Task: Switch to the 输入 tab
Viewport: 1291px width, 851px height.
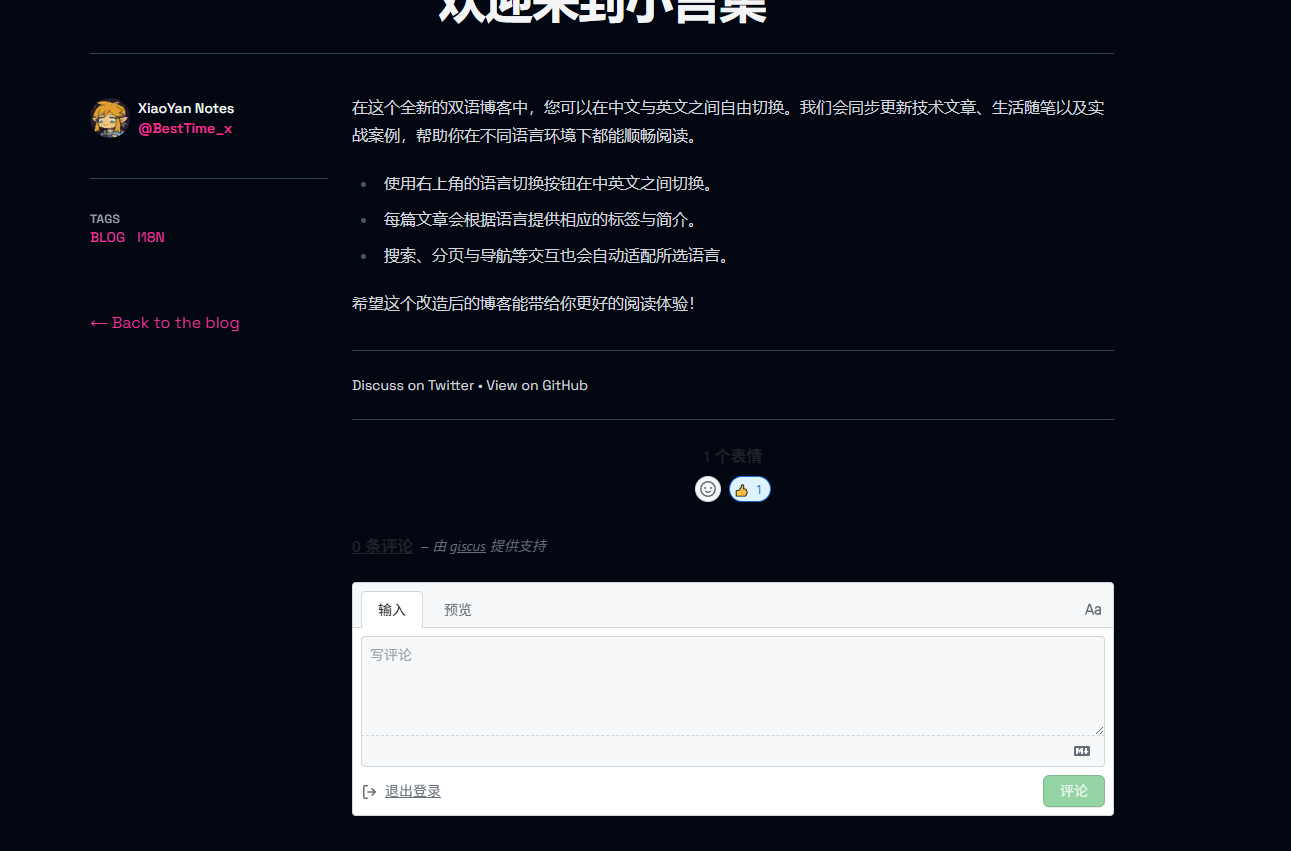Action: tap(392, 610)
